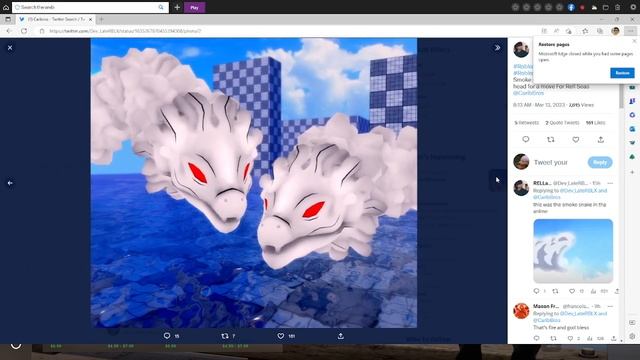View the 2 Quote Tweets list
640x360 pixels.
(x=562, y=122)
